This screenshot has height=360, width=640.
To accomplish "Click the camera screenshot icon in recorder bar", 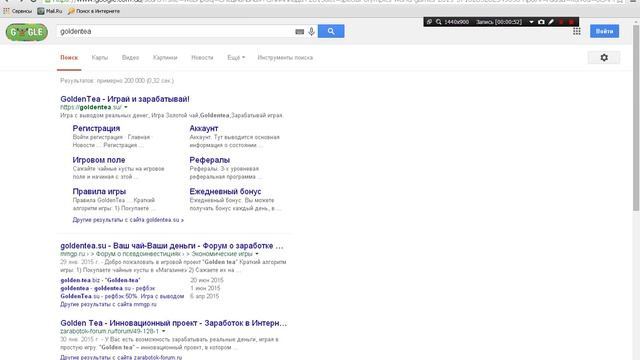I will (x=541, y=22).
